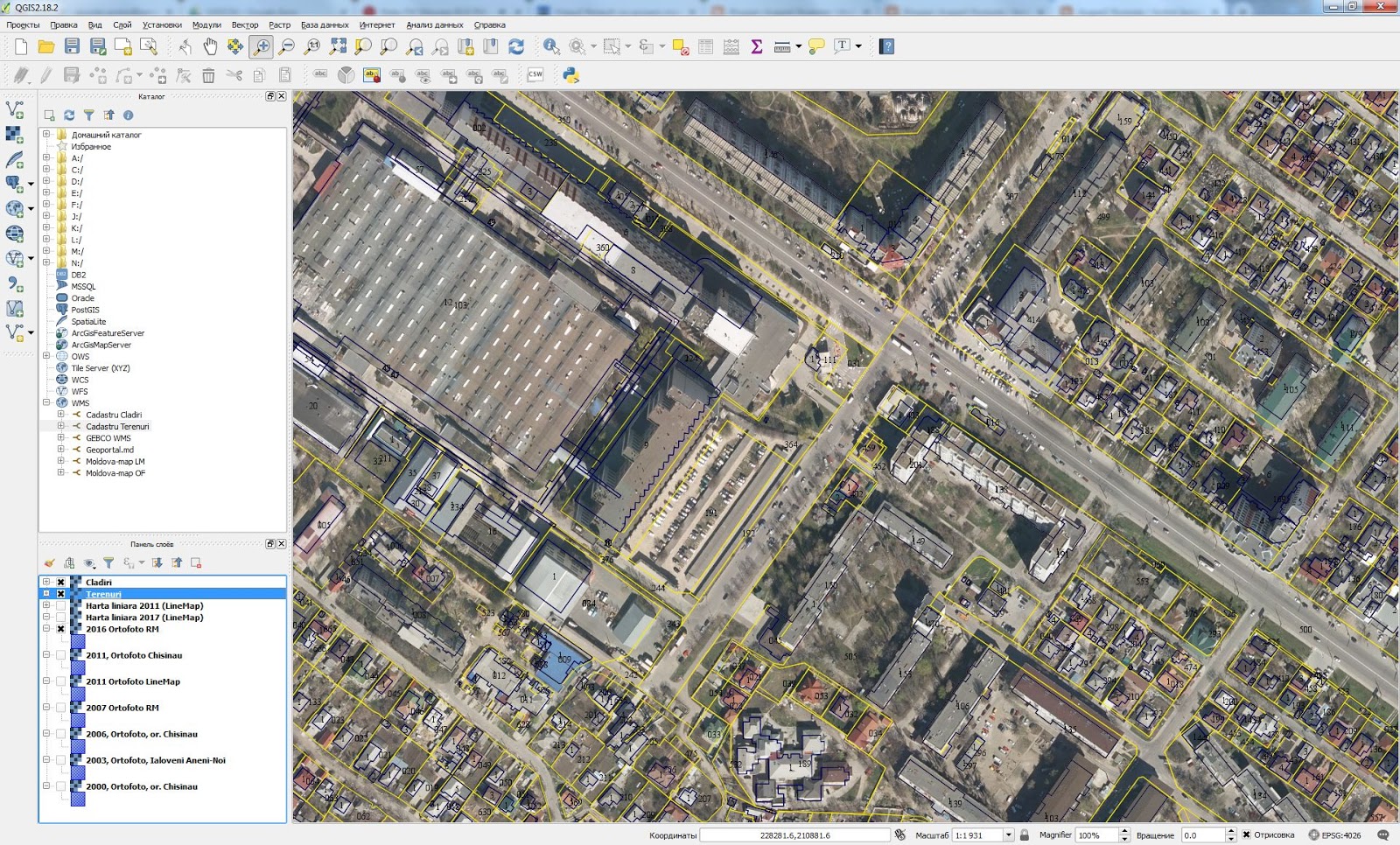The width and height of the screenshot is (1400, 845).
Task: Save the project with the floppy disk icon
Action: pos(72,46)
